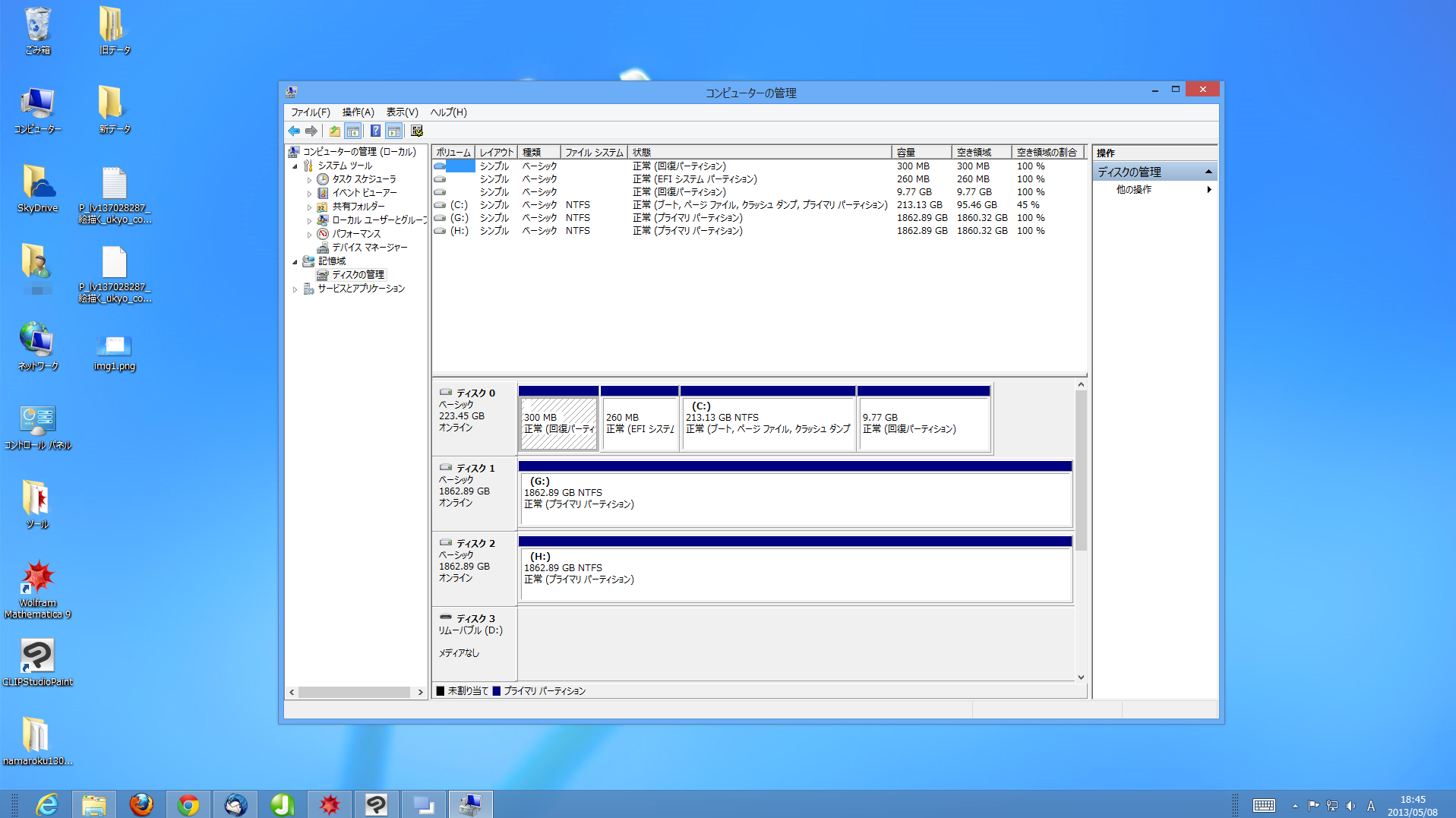Select the (C:) 213.13 GB NTFS partition block
Image resolution: width=1456 pixels, height=818 pixels.
[x=767, y=422]
